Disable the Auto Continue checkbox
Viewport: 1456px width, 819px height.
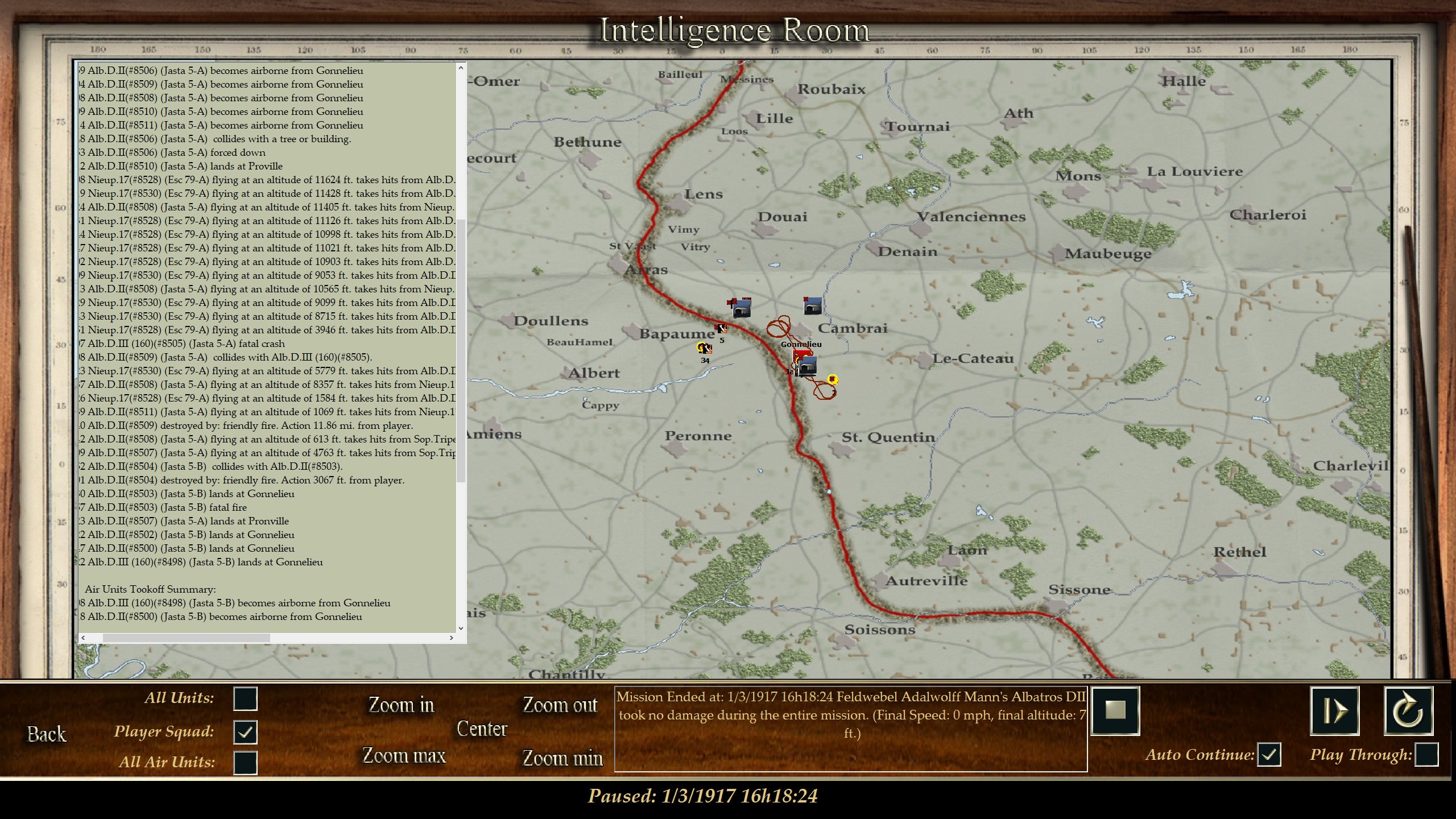pos(1269,755)
